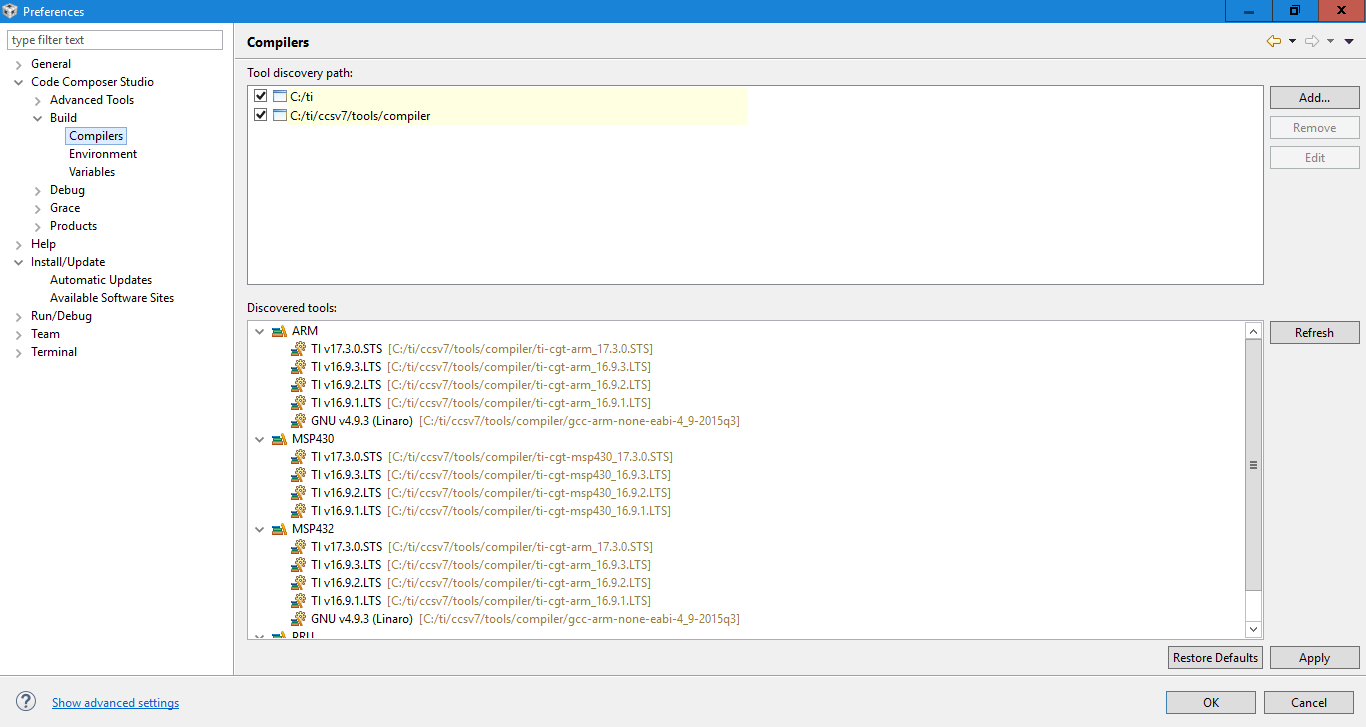The width and height of the screenshot is (1366, 727).
Task: Click tool icon of TI v16.9.1.LTS under MSP432
Action: (x=298, y=601)
